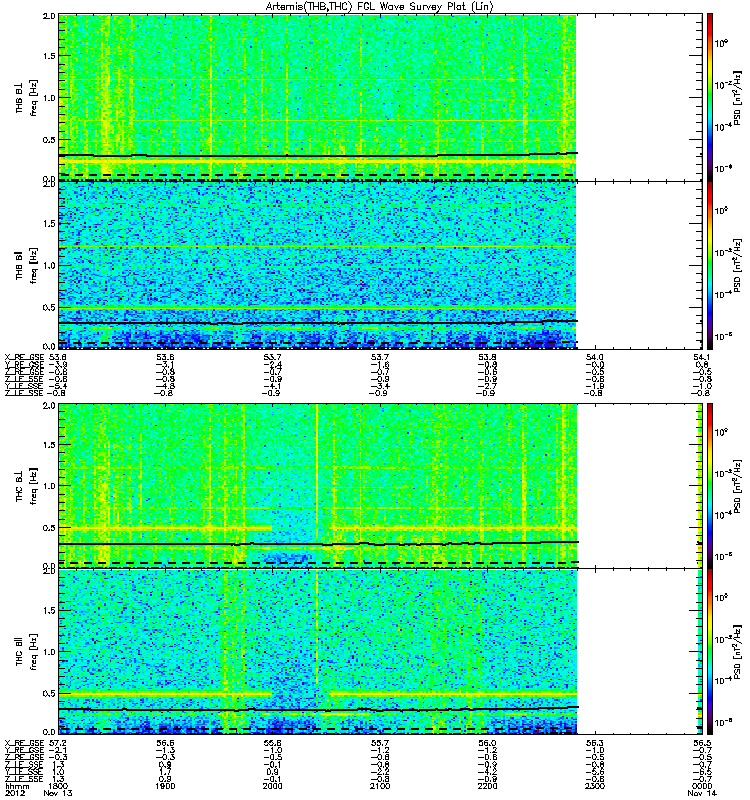This screenshot has height=800, width=750.
Task: Select the 1800 time tick label
Action: pyautogui.click(x=58, y=786)
